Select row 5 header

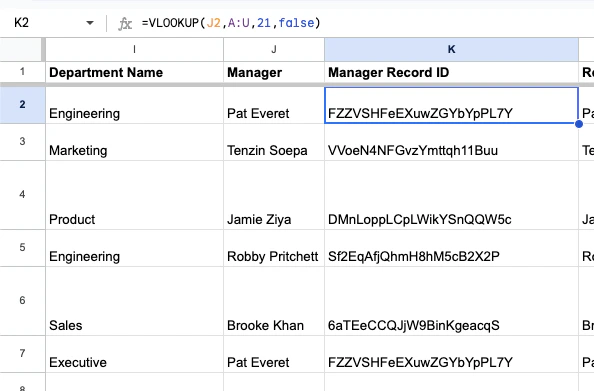point(22,248)
